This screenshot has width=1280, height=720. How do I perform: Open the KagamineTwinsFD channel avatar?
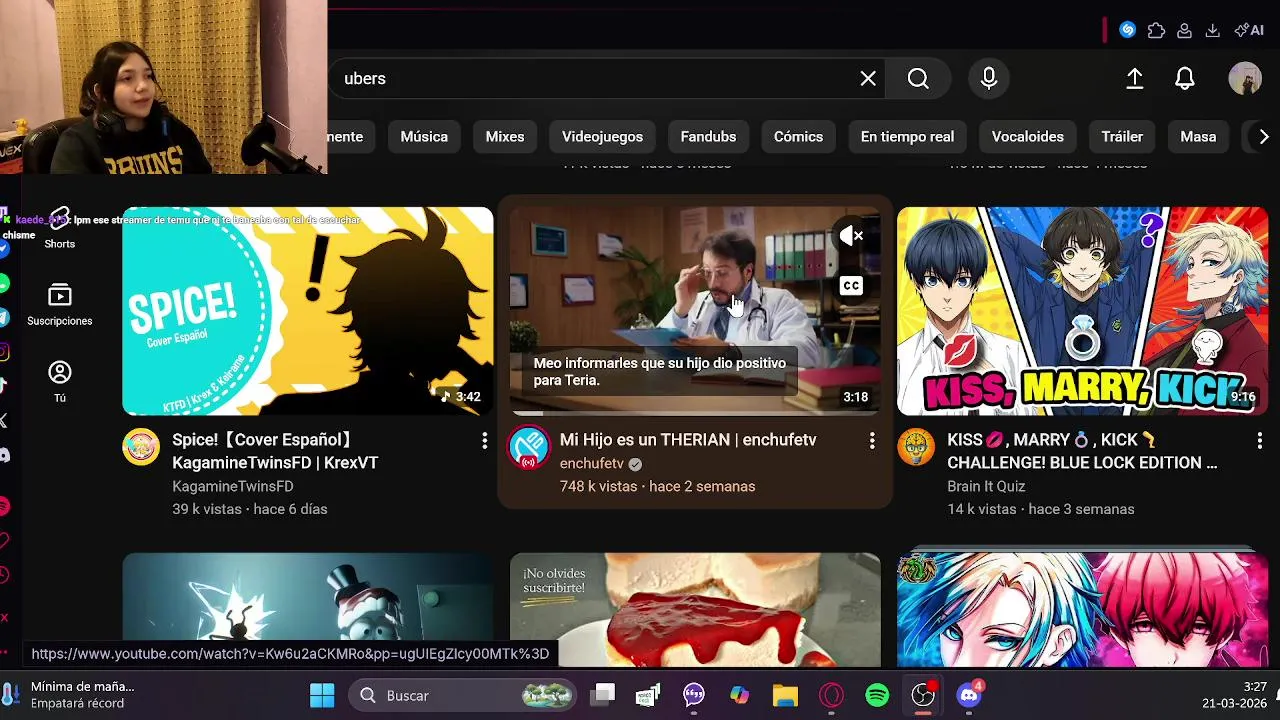coord(141,447)
